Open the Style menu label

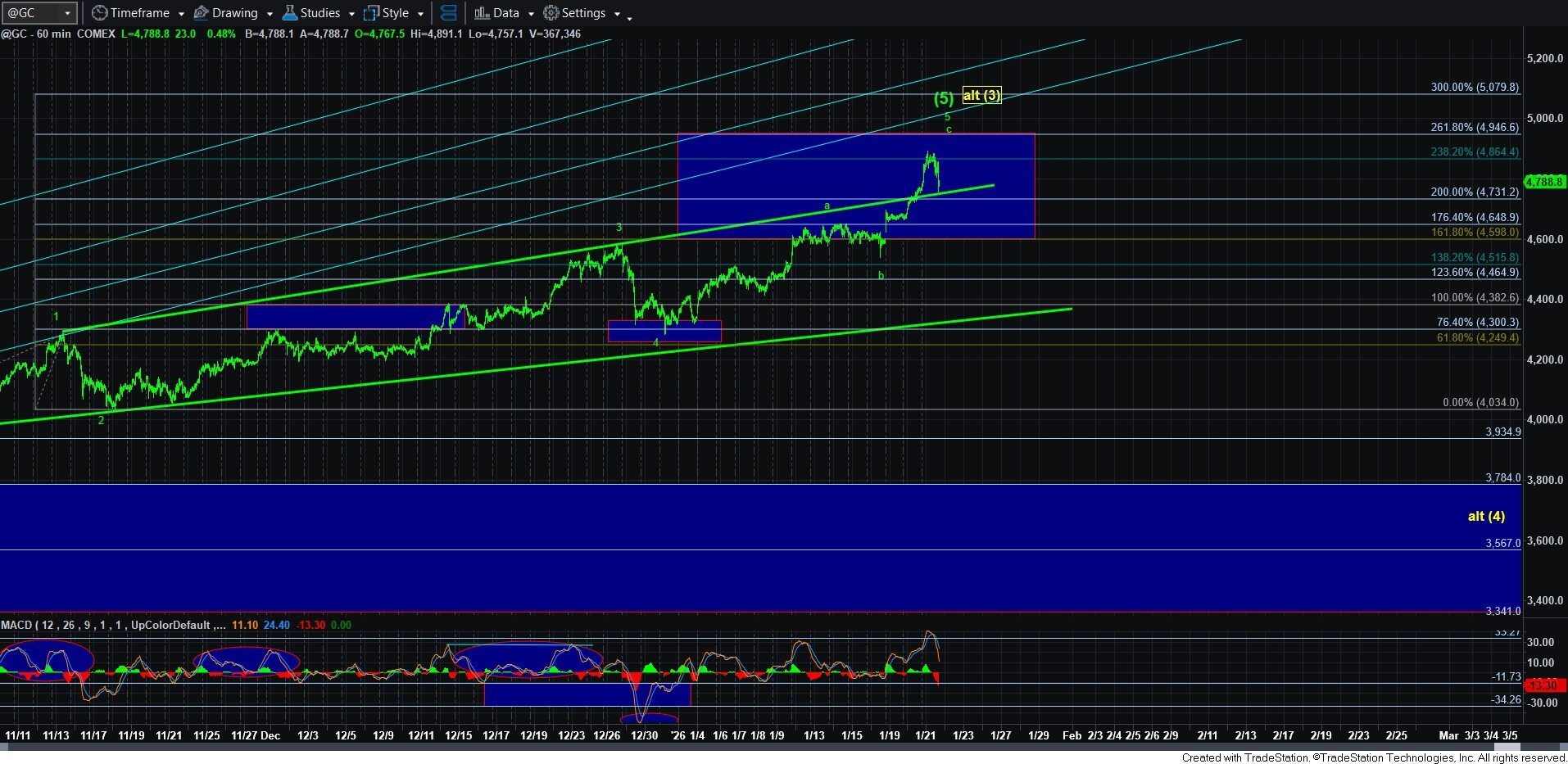(396, 13)
